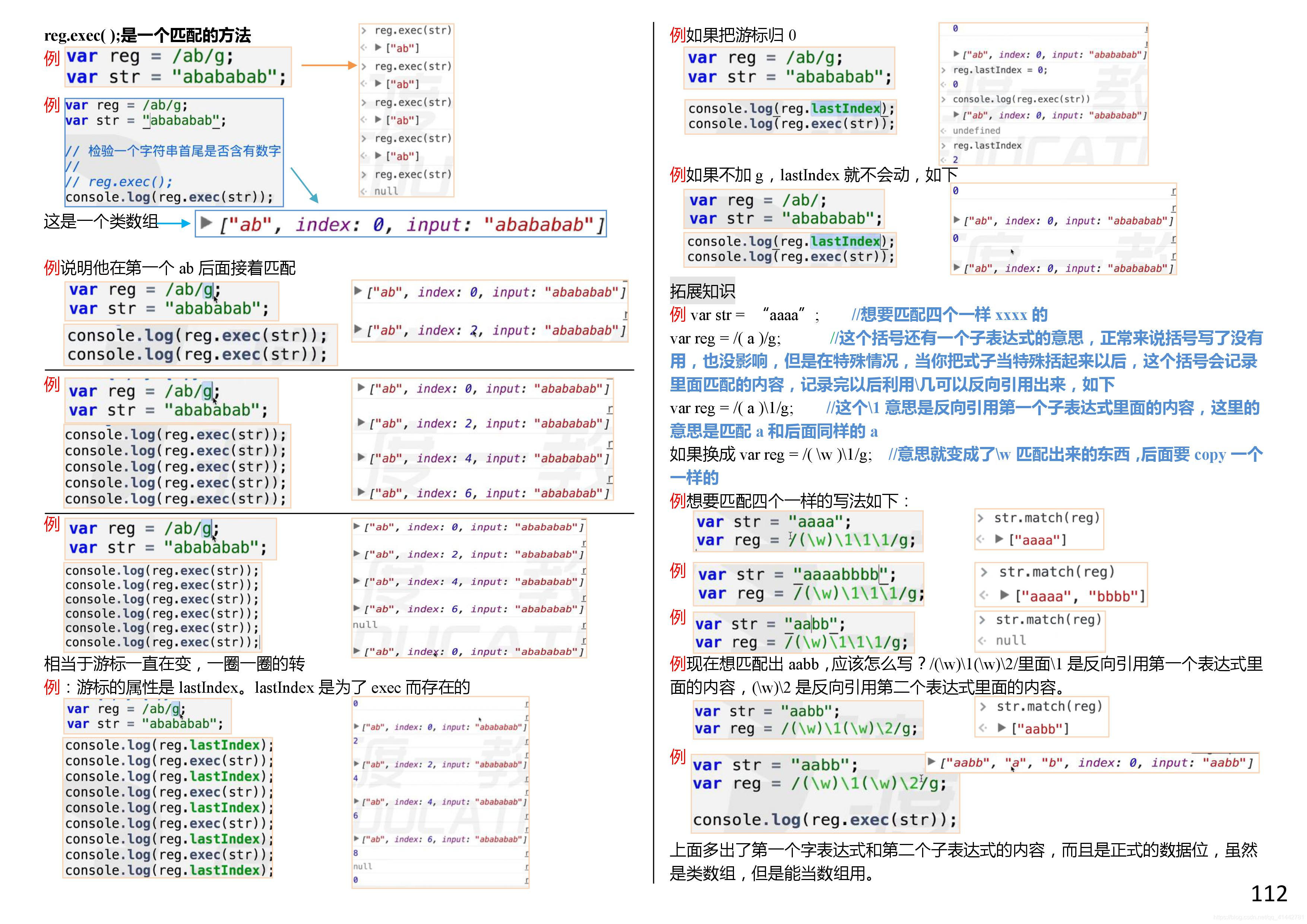
Task: Click console entry 'console.log(reg.exec(str))' in the top-right panel
Action: click(x=1021, y=99)
